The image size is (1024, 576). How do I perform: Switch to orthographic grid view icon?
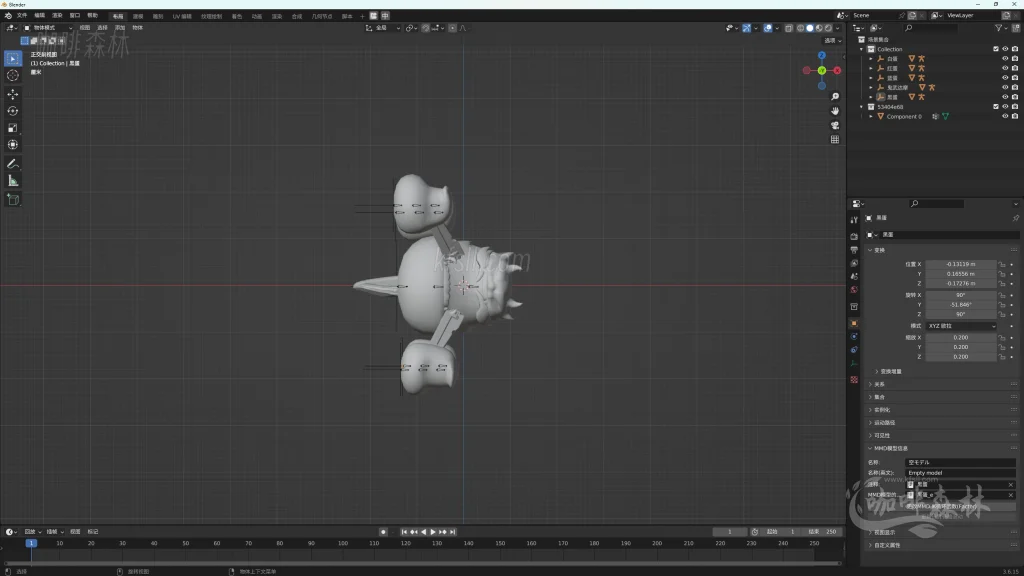tap(835, 140)
